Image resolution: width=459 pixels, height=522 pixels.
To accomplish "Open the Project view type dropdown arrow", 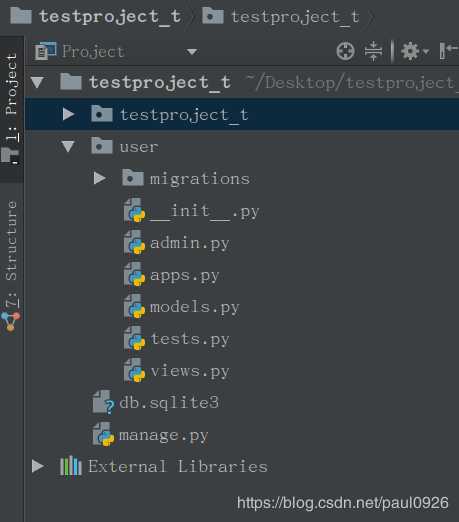I will [x=192, y=52].
